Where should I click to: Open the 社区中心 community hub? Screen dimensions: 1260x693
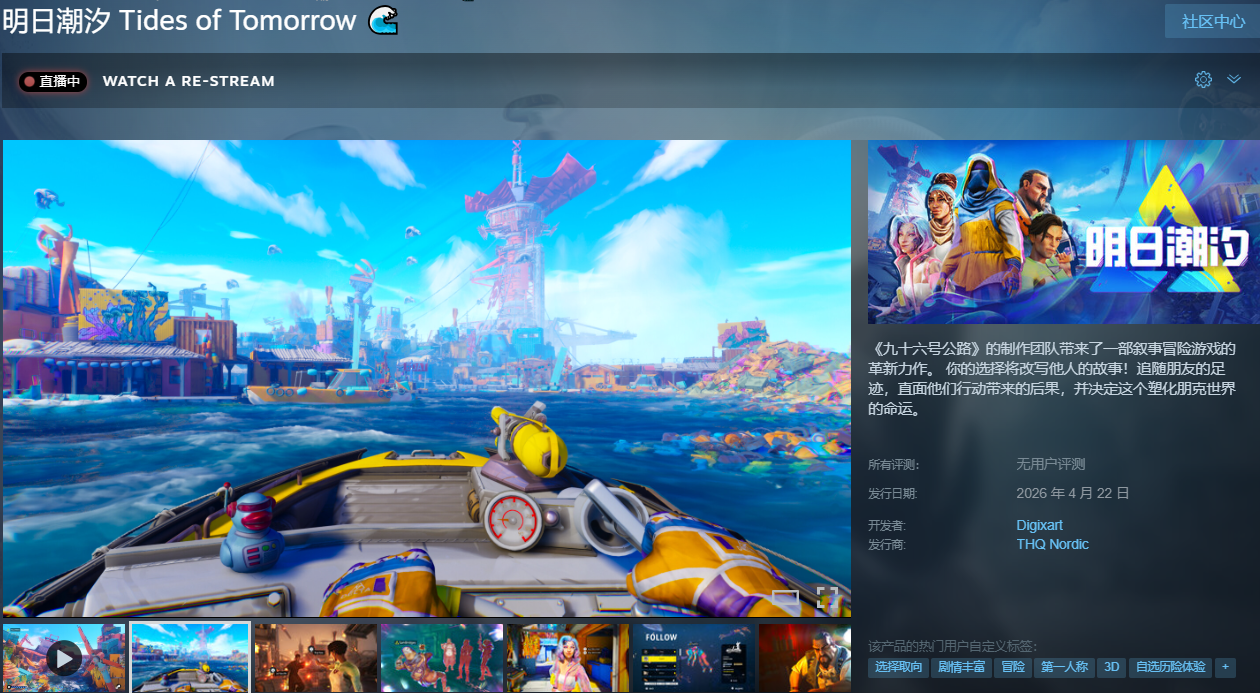[x=1212, y=21]
